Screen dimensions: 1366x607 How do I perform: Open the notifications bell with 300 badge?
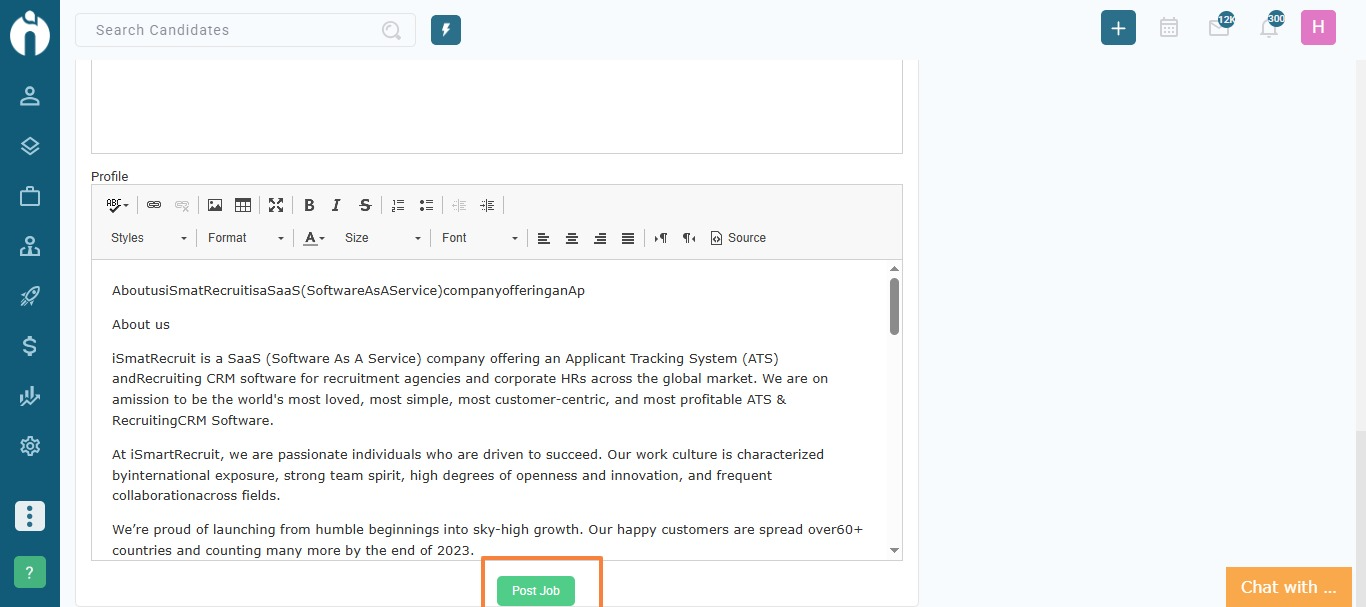click(1269, 27)
